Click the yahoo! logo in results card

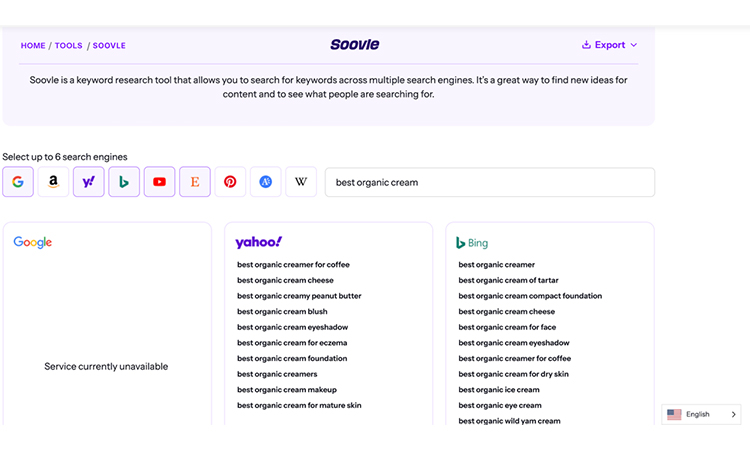259,242
